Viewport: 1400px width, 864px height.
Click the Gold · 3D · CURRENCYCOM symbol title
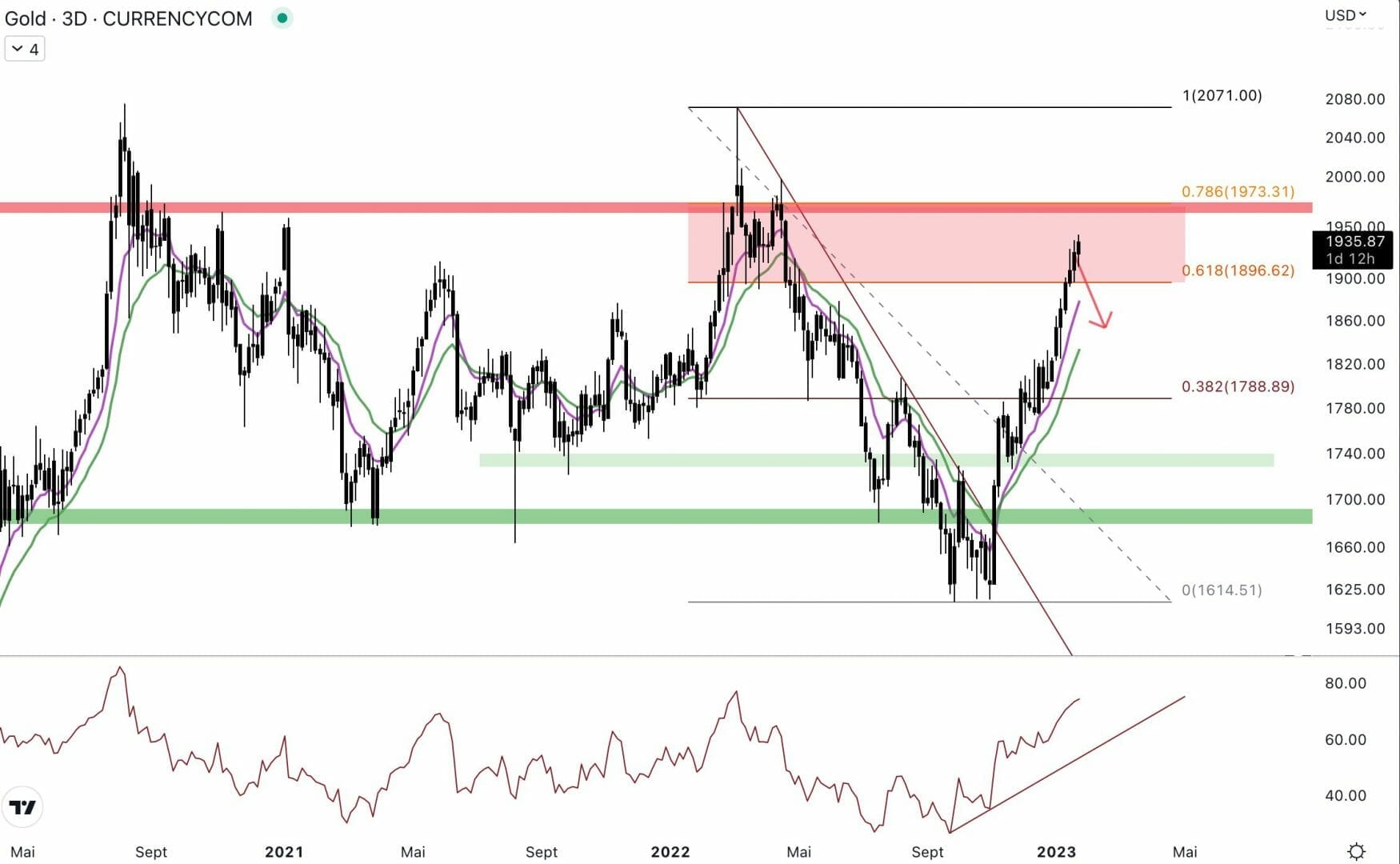pos(128,18)
